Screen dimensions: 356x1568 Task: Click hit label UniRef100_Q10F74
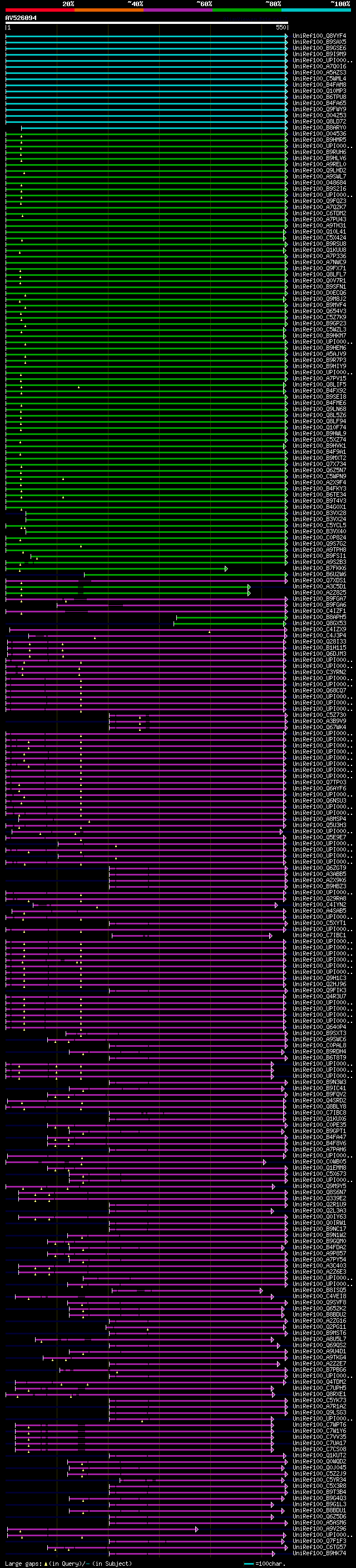pyautogui.click(x=319, y=427)
